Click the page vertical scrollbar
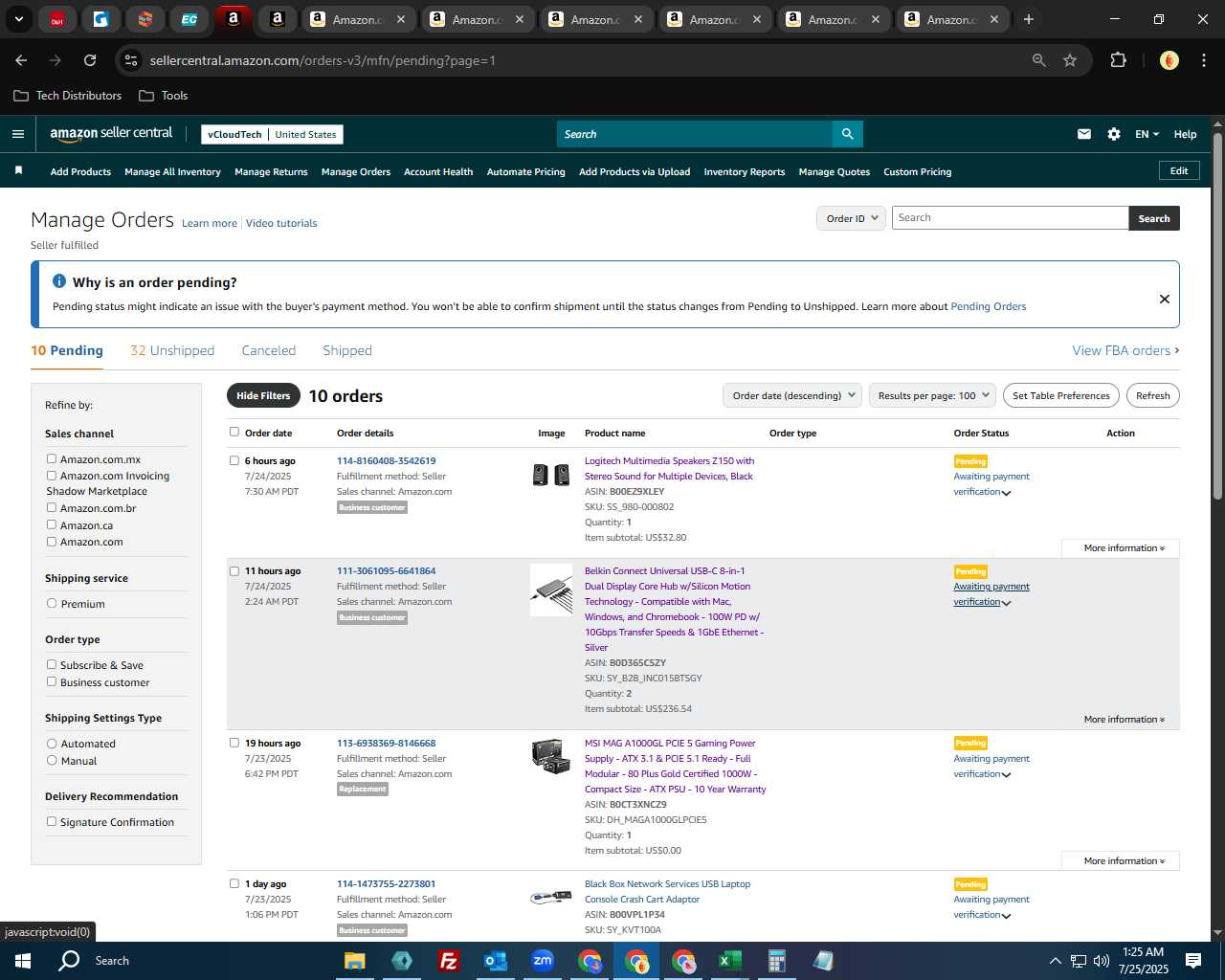The width and height of the screenshot is (1225, 980). pyautogui.click(x=1217, y=316)
